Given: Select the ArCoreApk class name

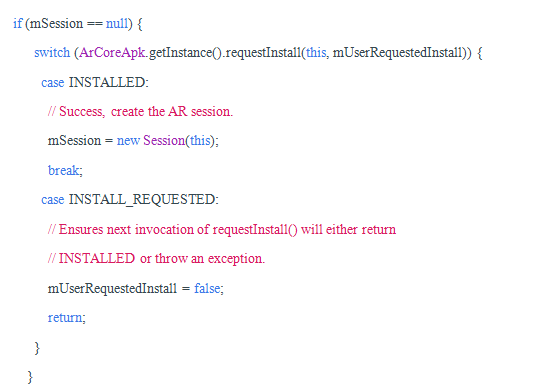Looking at the screenshot, I should coord(112,53).
